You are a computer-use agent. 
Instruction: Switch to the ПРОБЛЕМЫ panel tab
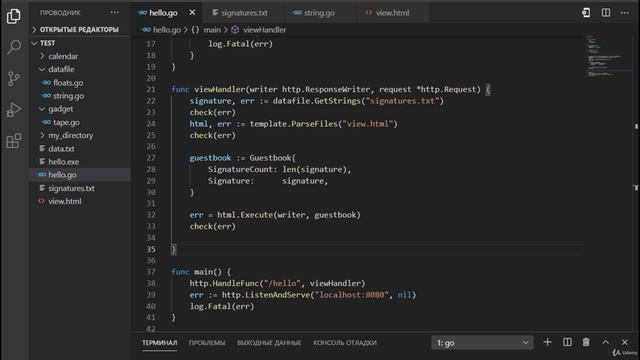point(207,343)
